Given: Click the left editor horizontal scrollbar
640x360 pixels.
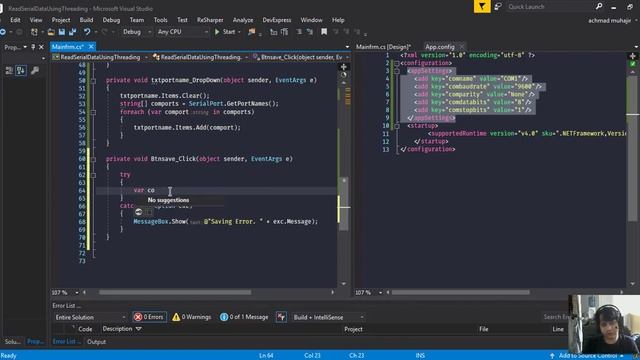Looking at the screenshot, I should 175,292.
